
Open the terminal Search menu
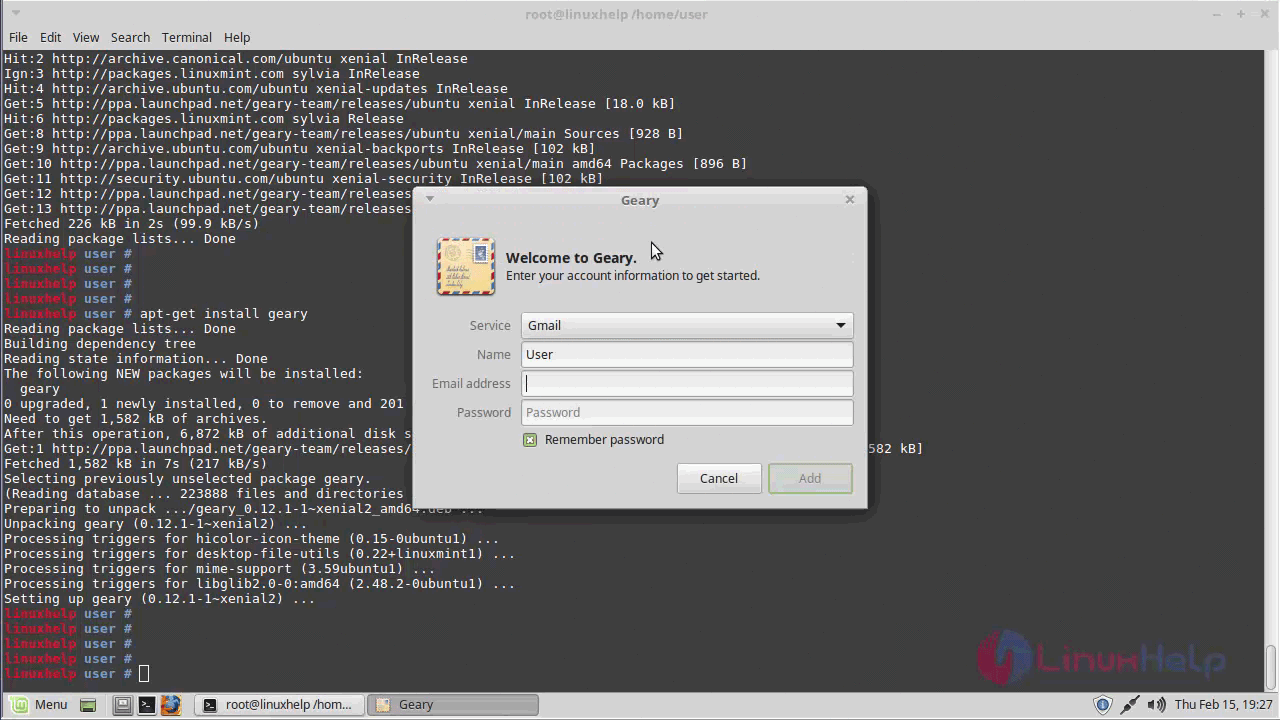pos(130,37)
